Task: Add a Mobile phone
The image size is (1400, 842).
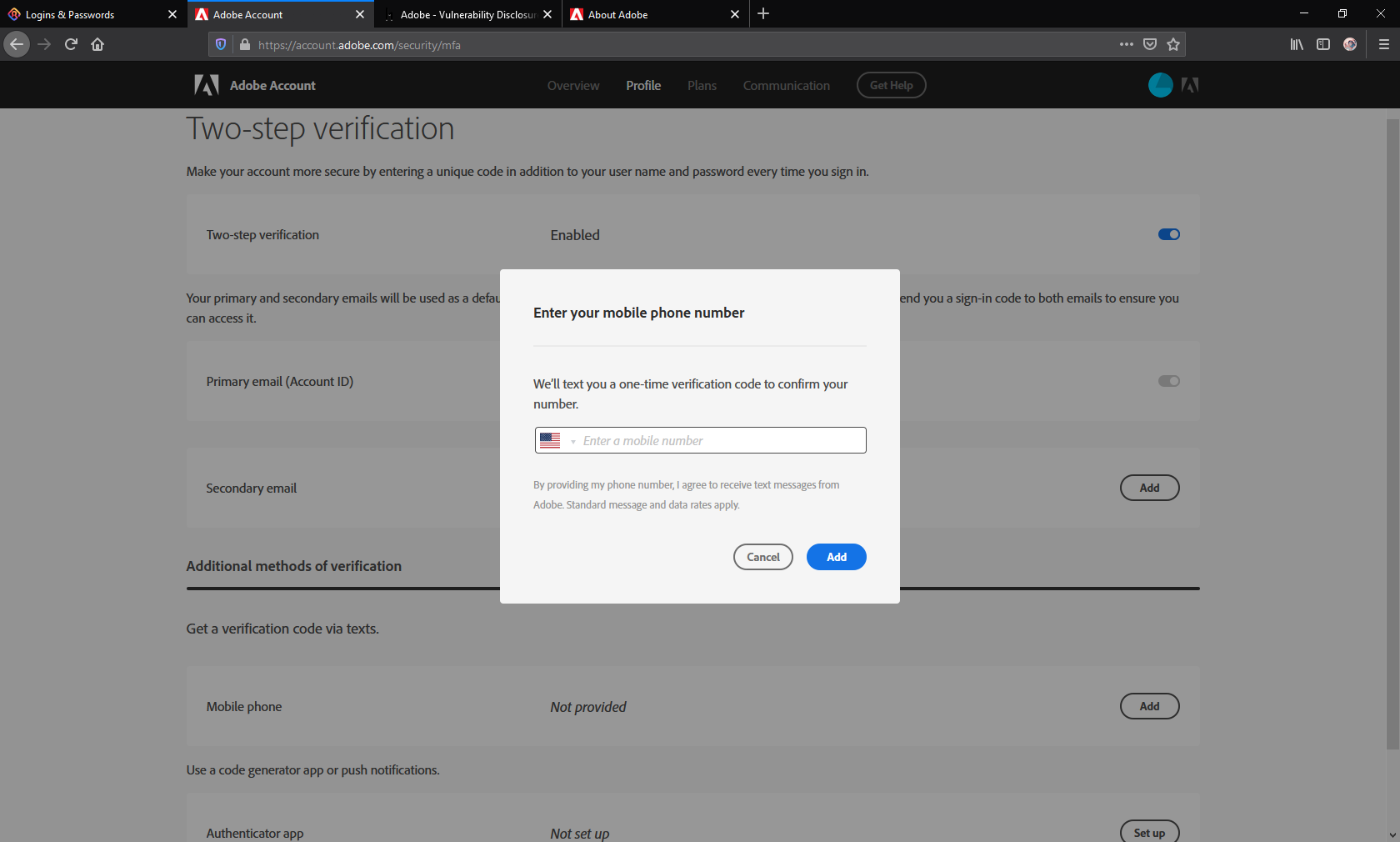Action: point(1150,706)
